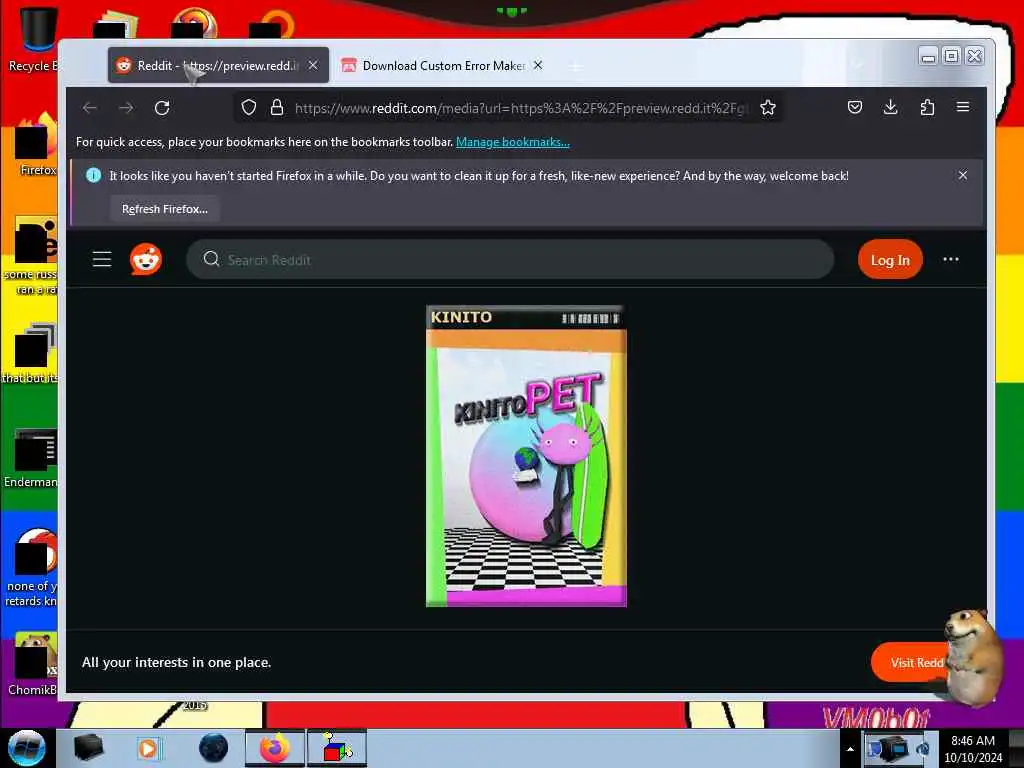Viewport: 1024px width, 768px height.
Task: Click the Refresh Firefox button
Action: coord(165,209)
